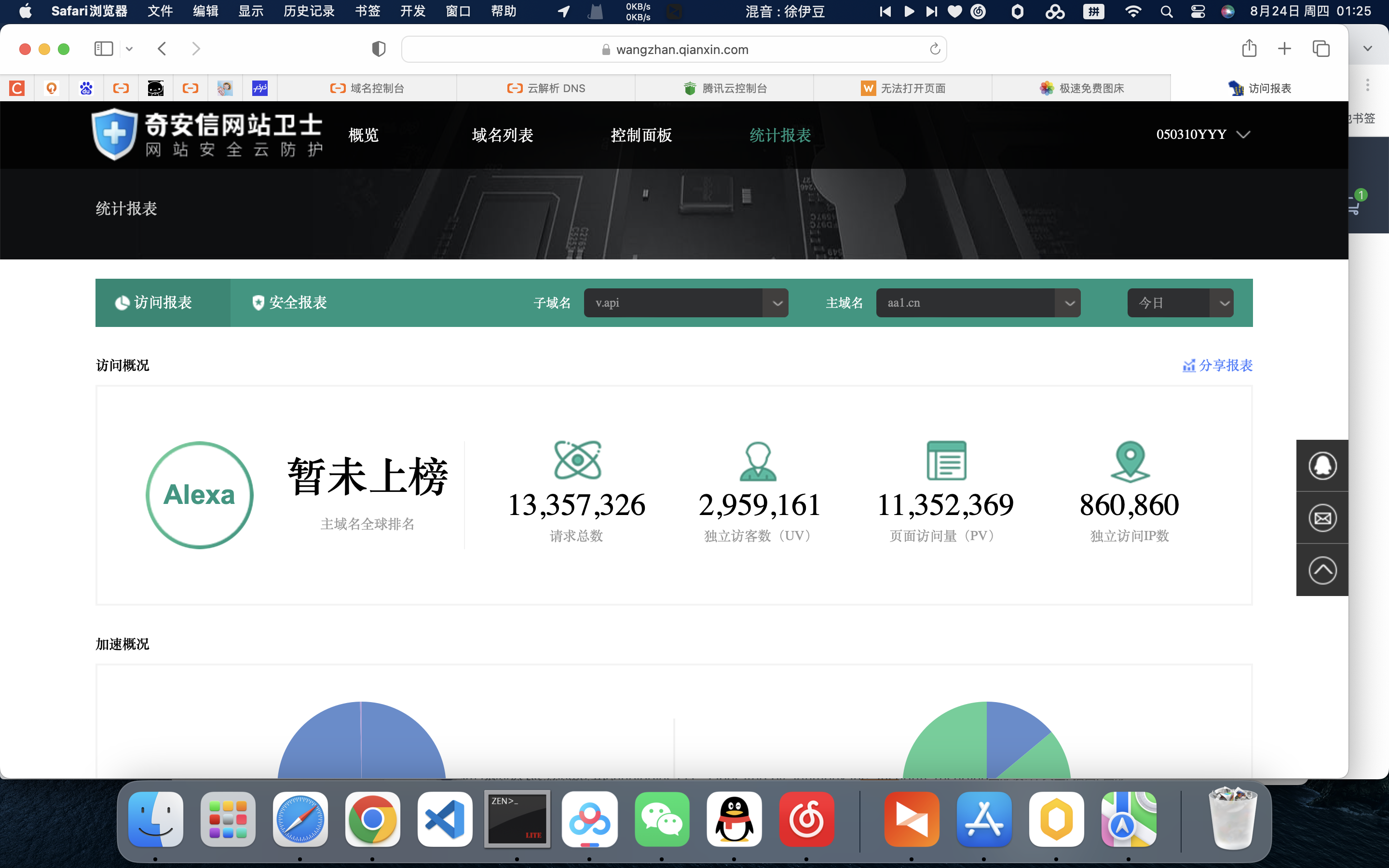Open Finder from the Dock
This screenshot has width=1389, height=868.
[156, 820]
